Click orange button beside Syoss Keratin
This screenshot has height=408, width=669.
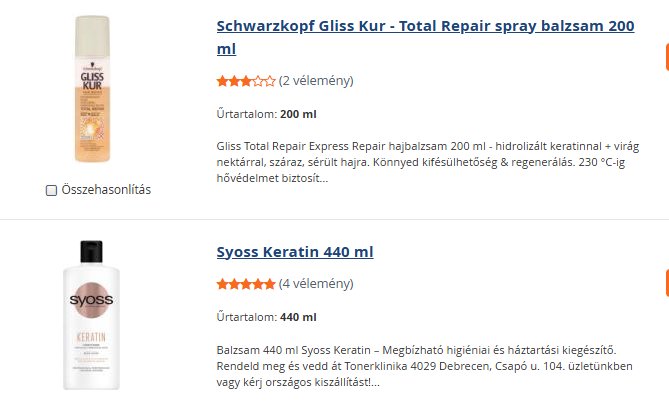tap(665, 283)
